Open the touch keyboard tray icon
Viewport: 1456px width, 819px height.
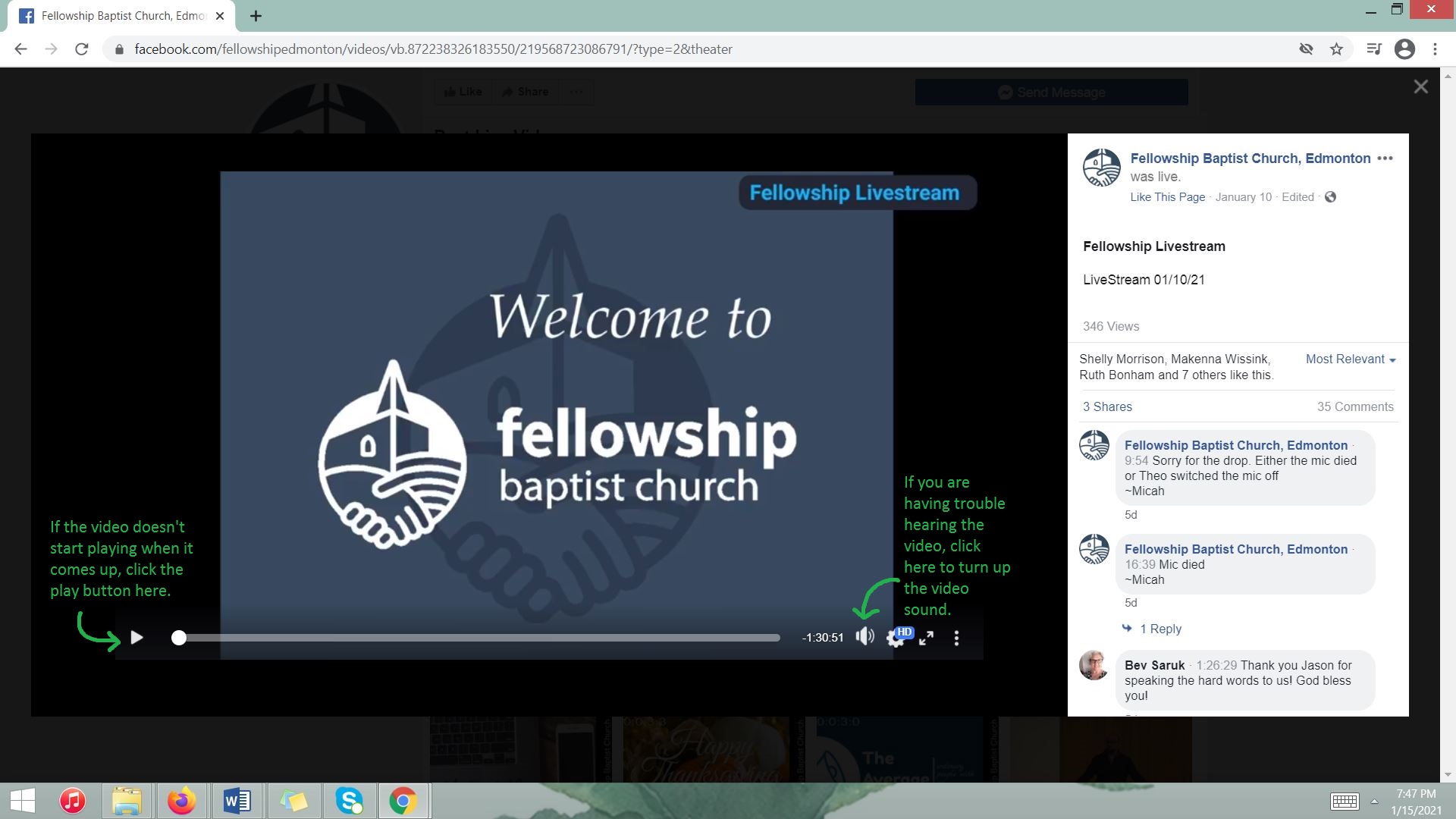pos(1345,802)
